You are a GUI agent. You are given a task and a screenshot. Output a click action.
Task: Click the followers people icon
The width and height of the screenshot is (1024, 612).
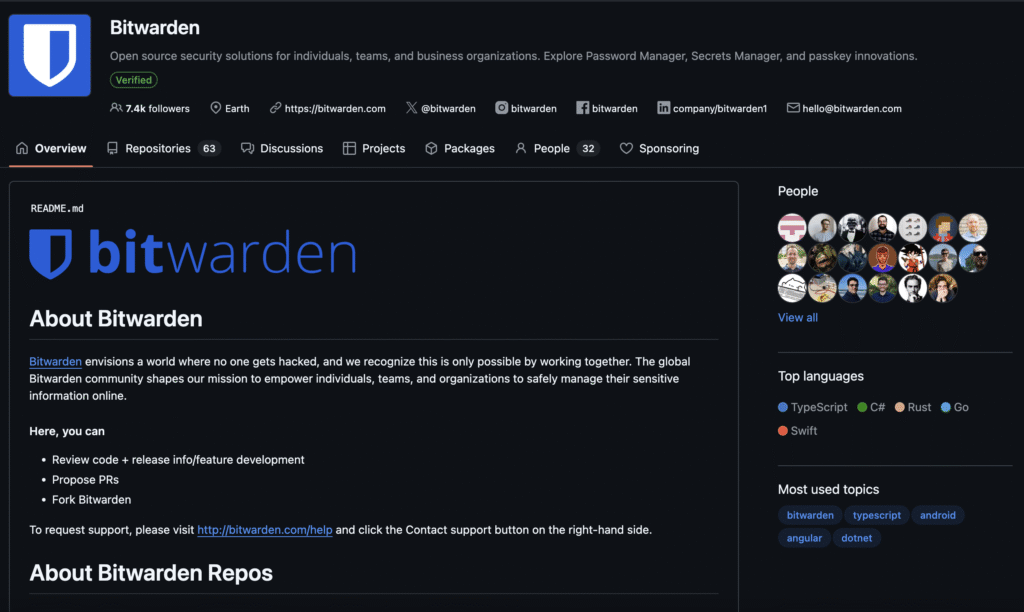[116, 108]
